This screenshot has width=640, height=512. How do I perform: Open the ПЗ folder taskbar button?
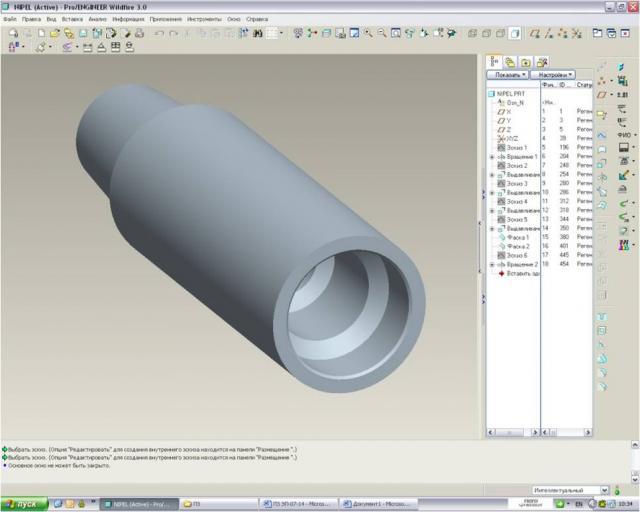pyautogui.click(x=219, y=504)
